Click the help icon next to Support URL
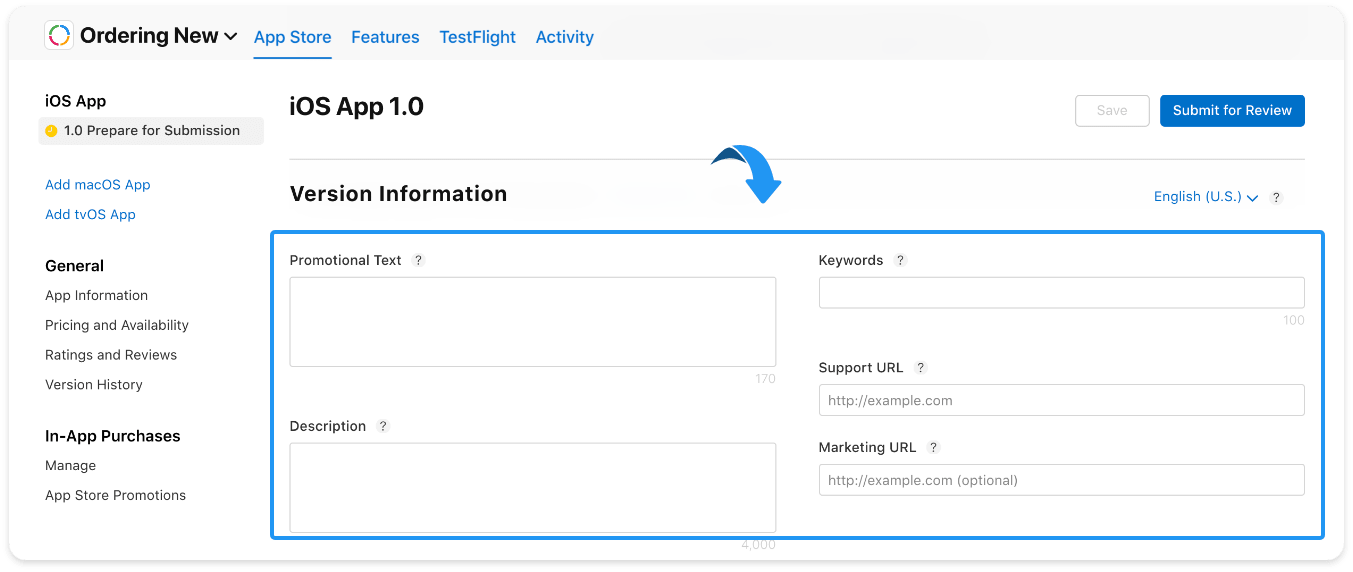Screen dimensions: 1353x572 click(921, 368)
